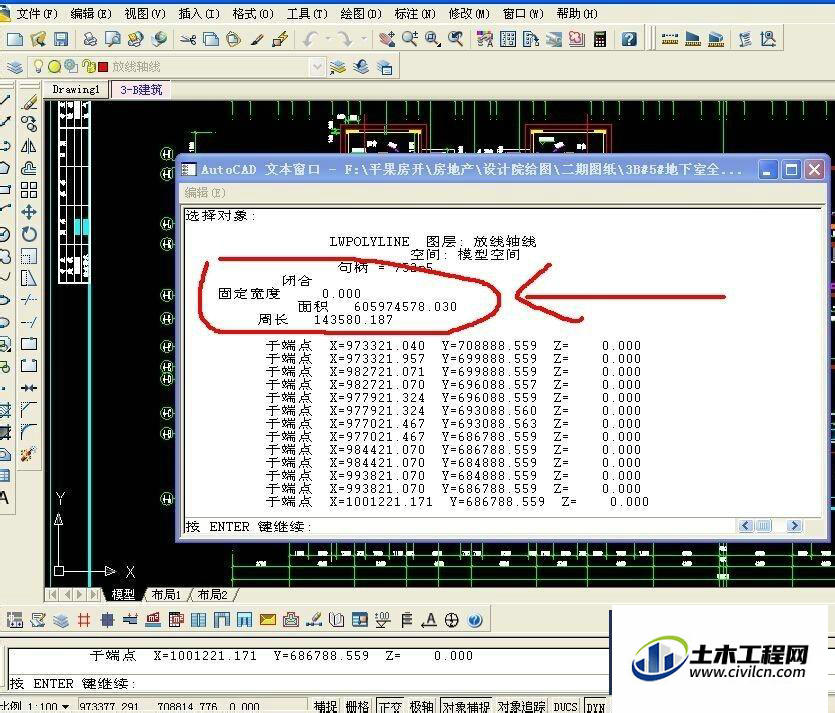The width and height of the screenshot is (835, 713).
Task: Toggle the layer on/off lightbulb icon
Action: tap(38, 67)
